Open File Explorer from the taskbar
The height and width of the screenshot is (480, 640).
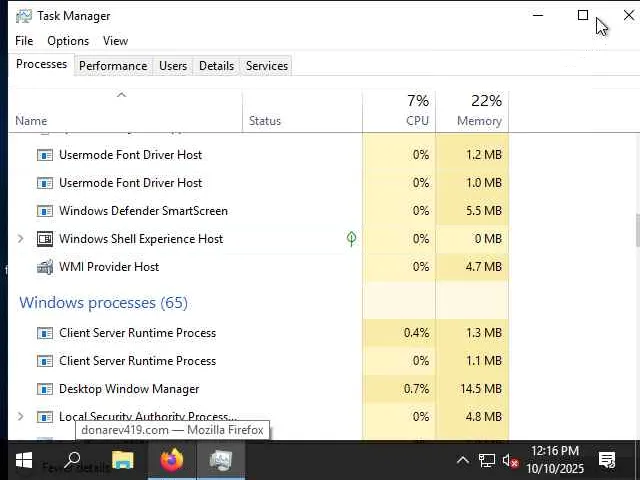122,460
